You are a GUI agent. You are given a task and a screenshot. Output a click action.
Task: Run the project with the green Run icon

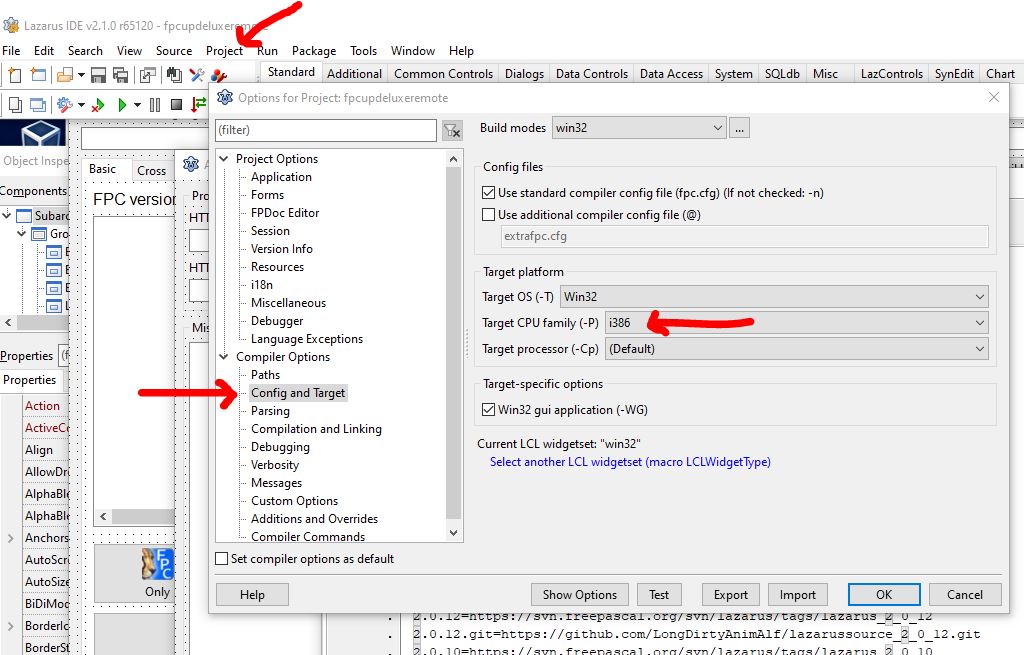122,103
